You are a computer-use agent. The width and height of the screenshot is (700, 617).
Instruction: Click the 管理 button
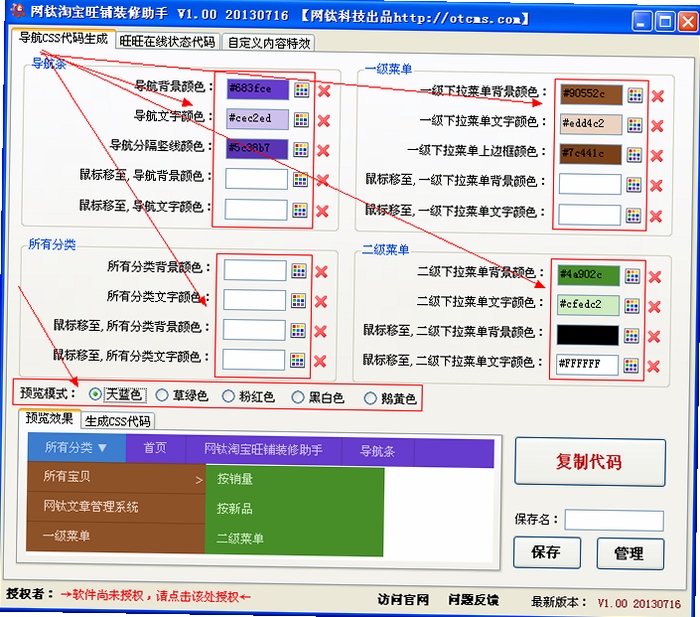click(630, 554)
